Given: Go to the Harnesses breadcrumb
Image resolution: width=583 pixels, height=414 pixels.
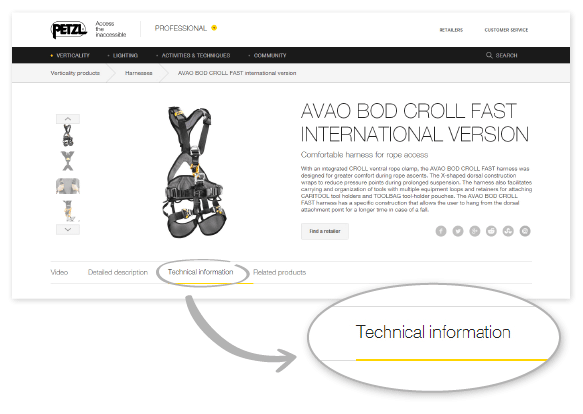Looking at the screenshot, I should [x=139, y=73].
